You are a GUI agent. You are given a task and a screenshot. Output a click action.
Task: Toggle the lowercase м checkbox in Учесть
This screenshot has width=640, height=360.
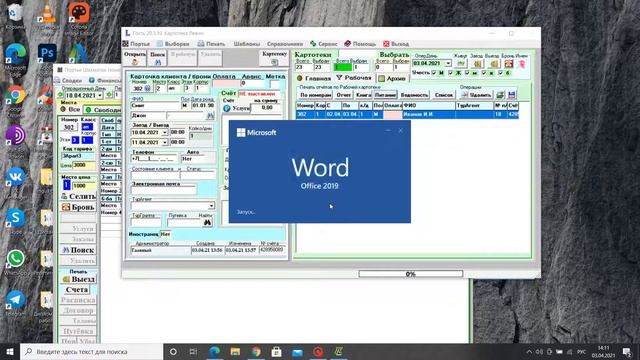(x=467, y=73)
